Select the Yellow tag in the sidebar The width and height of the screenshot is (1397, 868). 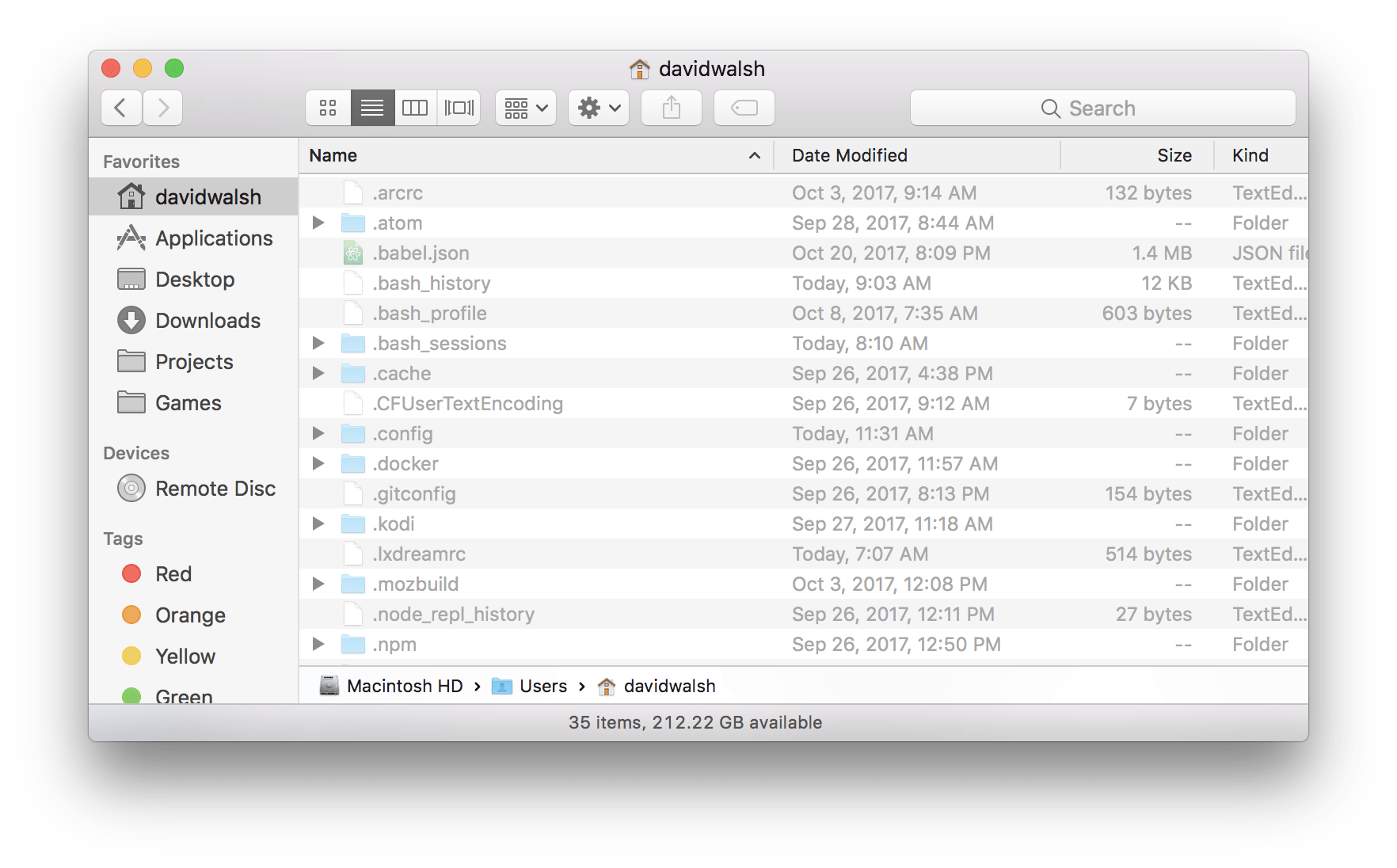(x=185, y=656)
